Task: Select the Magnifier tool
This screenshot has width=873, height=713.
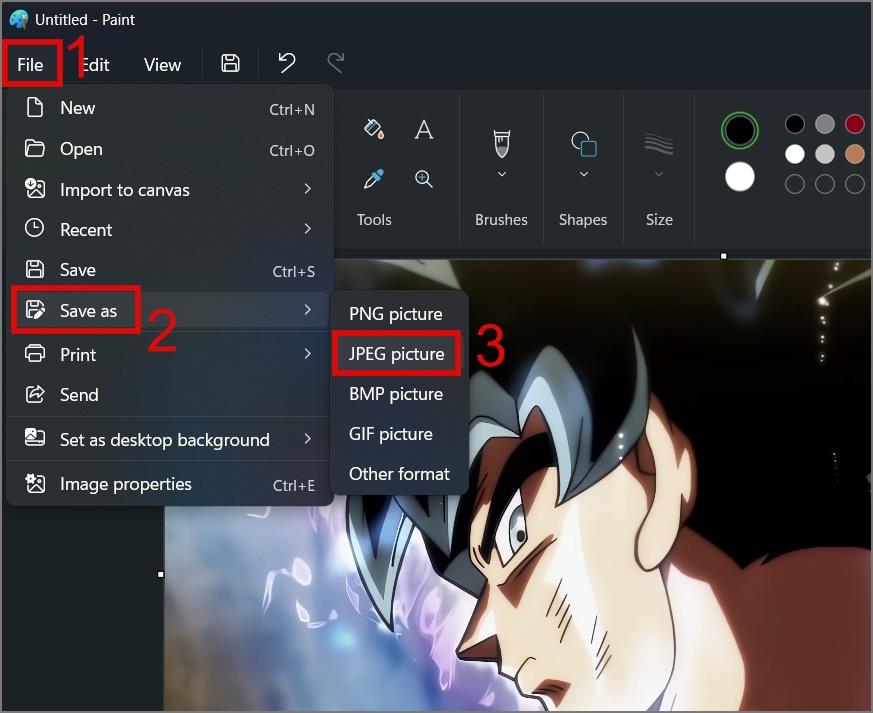Action: pos(424,179)
